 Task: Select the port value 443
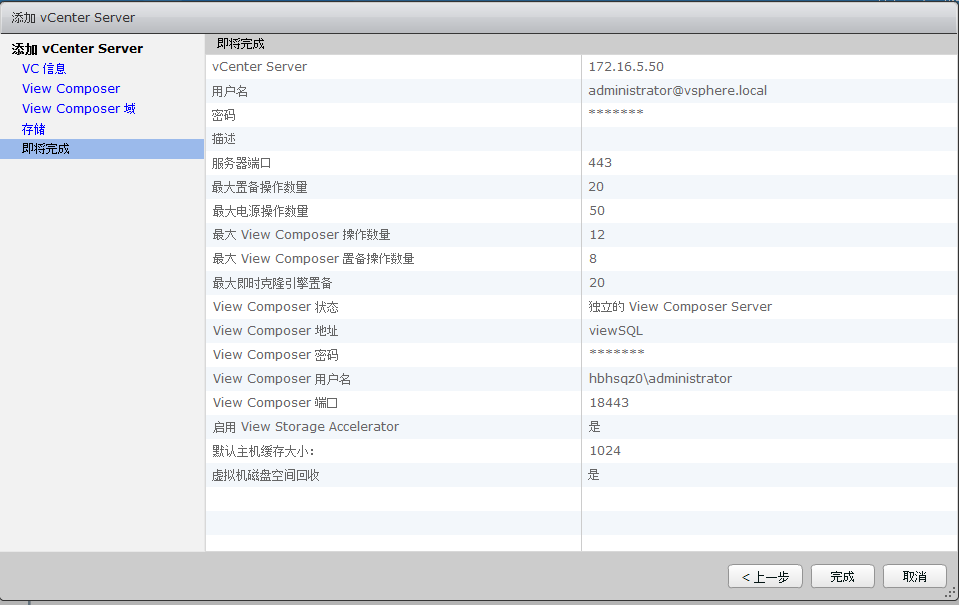[600, 163]
